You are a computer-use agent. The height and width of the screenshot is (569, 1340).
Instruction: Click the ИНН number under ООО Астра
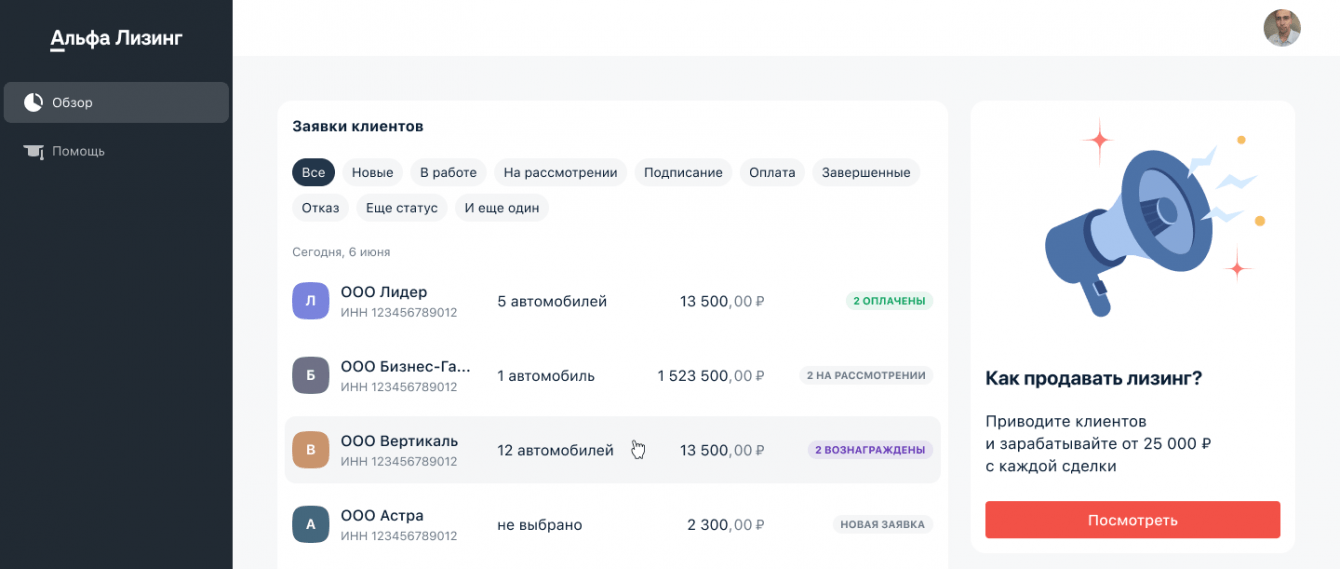tap(399, 536)
